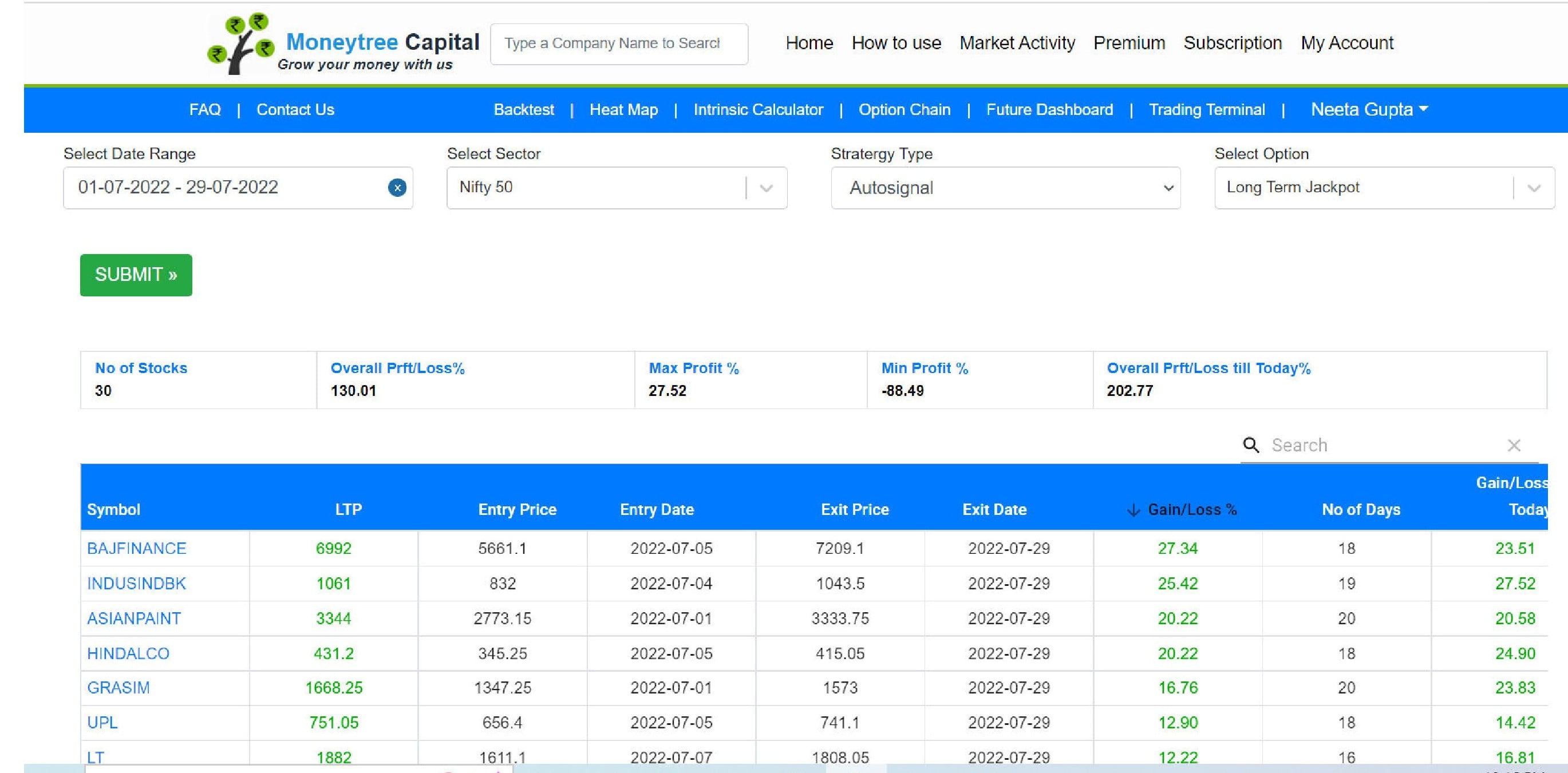Sort table by Entry Price column
1568x773 pixels.
click(517, 510)
